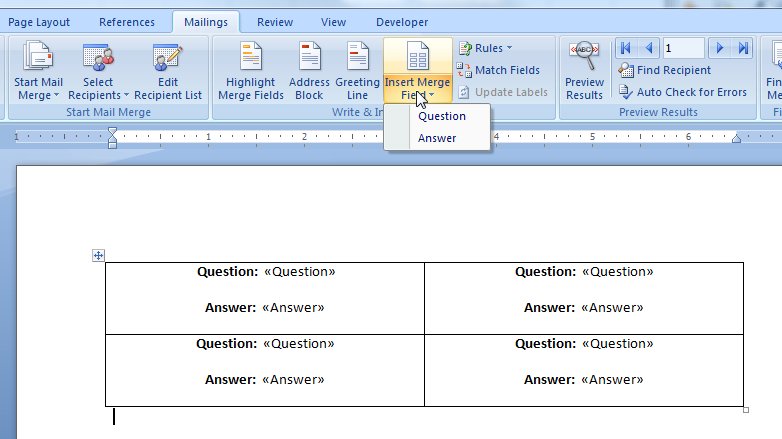Click the Insert Merge Field icon
Image resolution: width=782 pixels, height=439 pixels.
coord(417,56)
